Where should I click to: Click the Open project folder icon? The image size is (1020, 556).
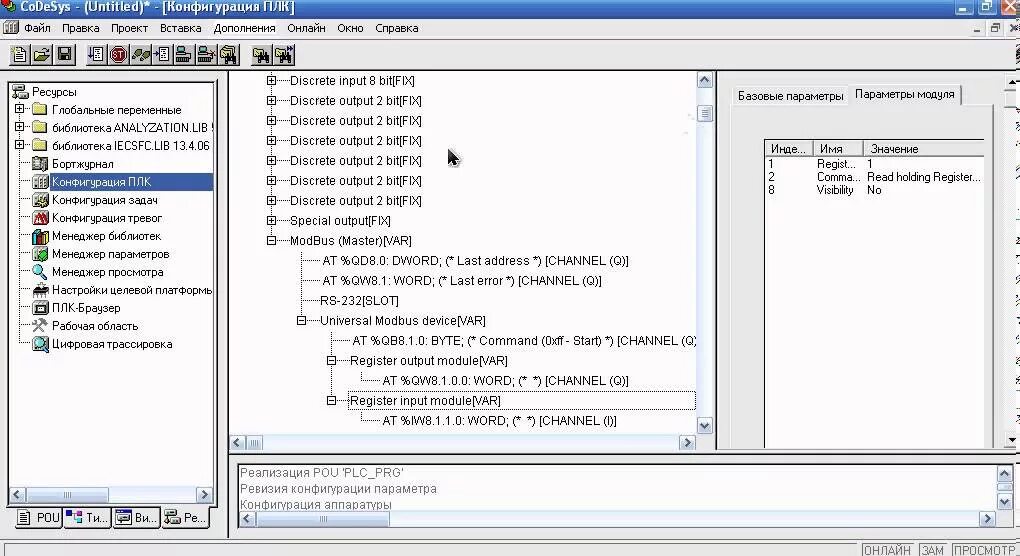pos(42,55)
